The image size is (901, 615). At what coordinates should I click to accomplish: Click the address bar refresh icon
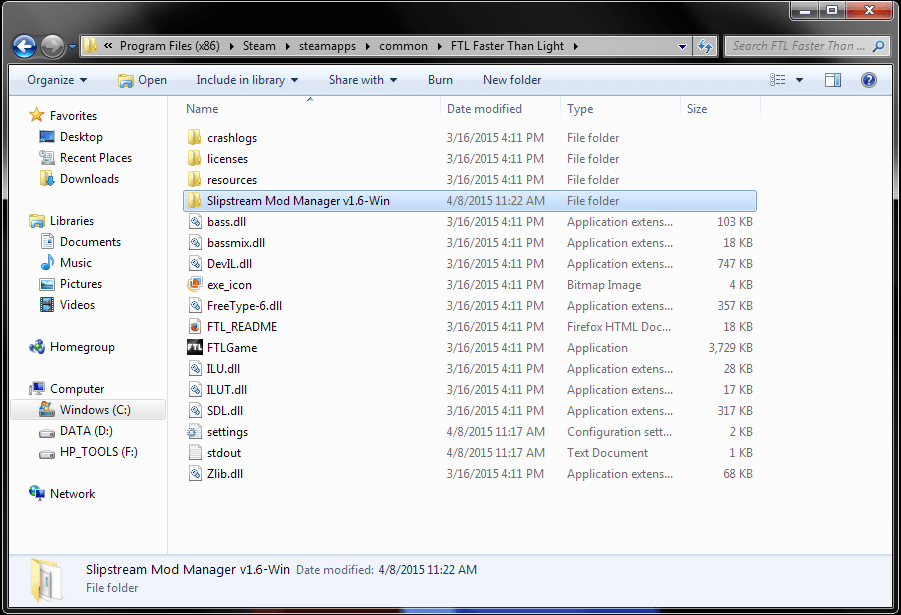tap(705, 46)
